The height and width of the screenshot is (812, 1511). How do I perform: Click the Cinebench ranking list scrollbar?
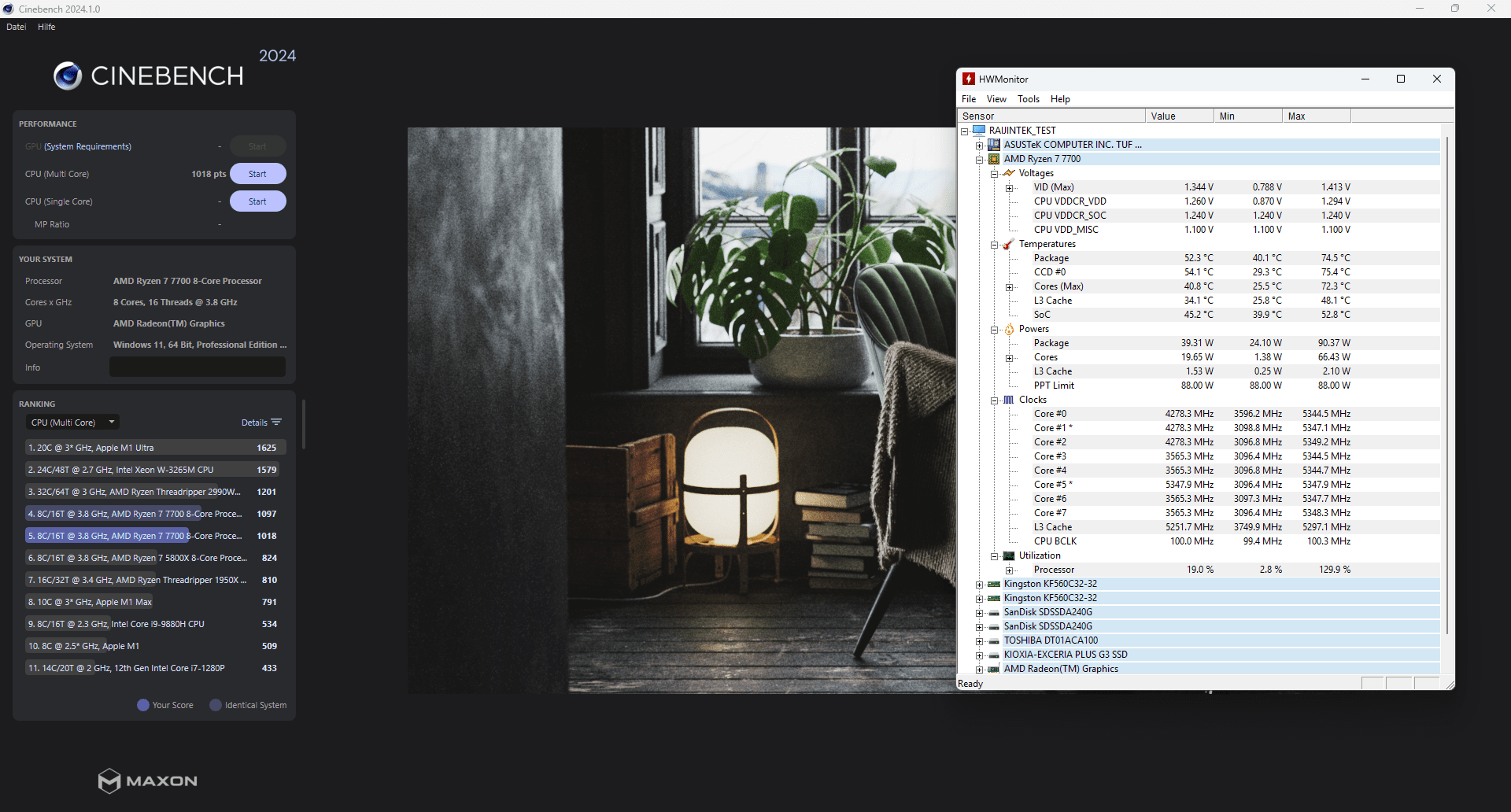tap(304, 424)
